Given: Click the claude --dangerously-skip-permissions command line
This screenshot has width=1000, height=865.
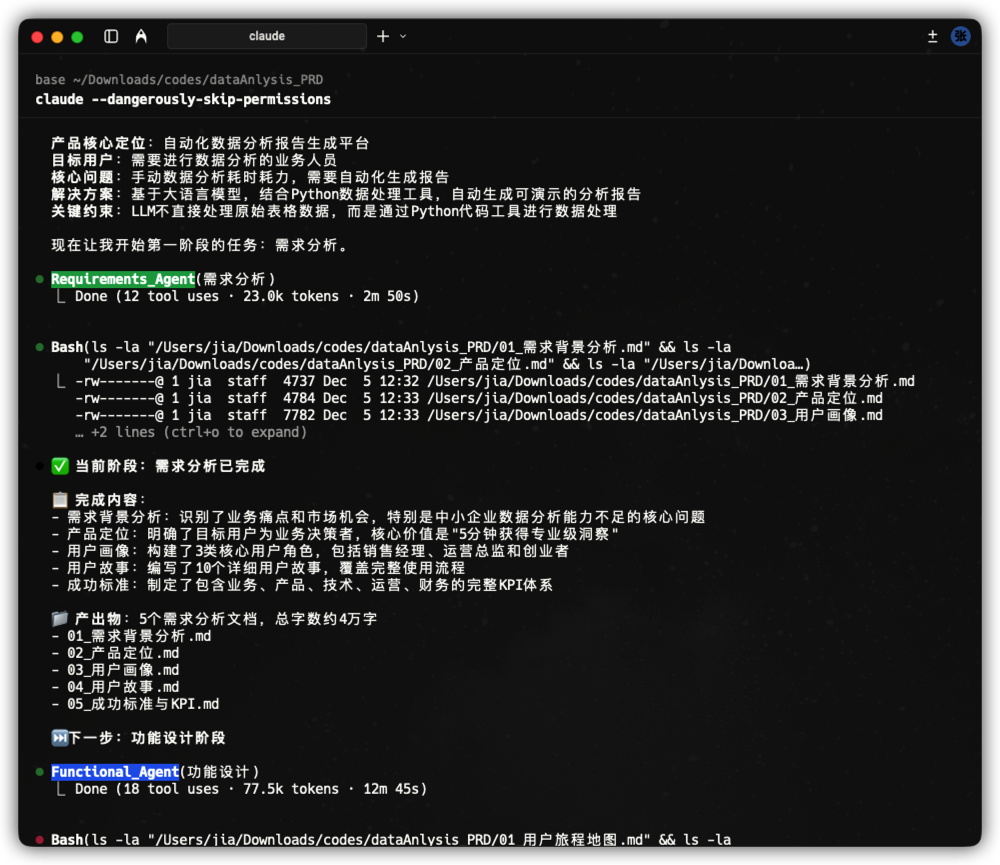Looking at the screenshot, I should (183, 99).
